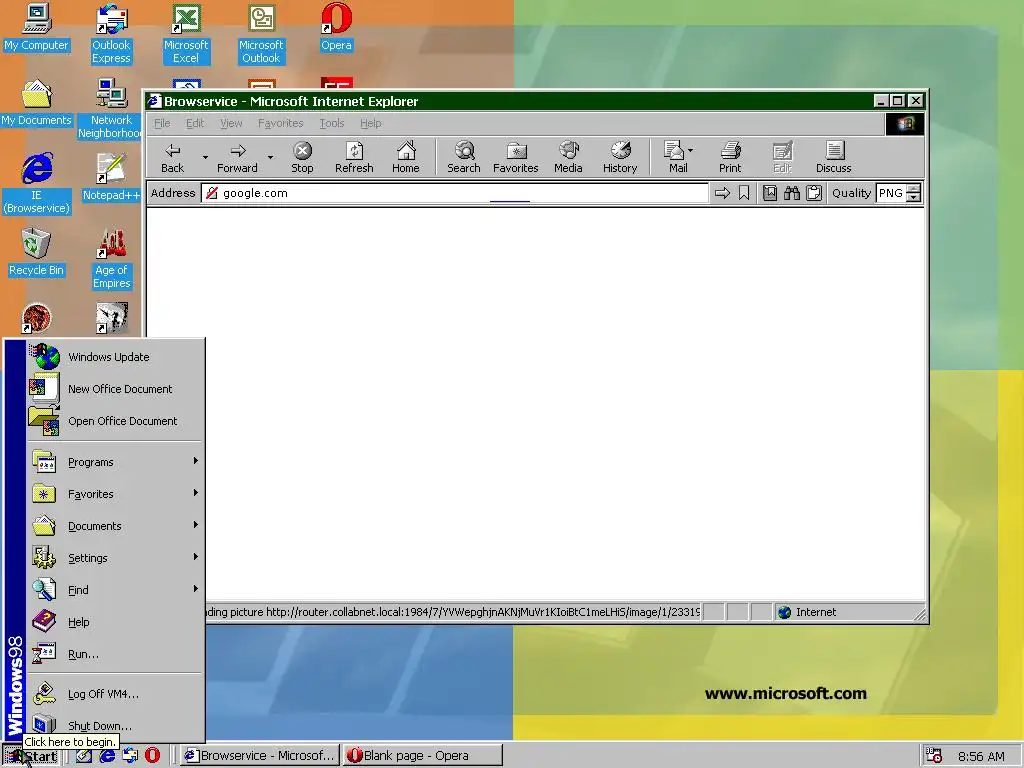Click the bookmarks book icon in Browservice bar
The height and width of the screenshot is (768, 1024).
770,193
